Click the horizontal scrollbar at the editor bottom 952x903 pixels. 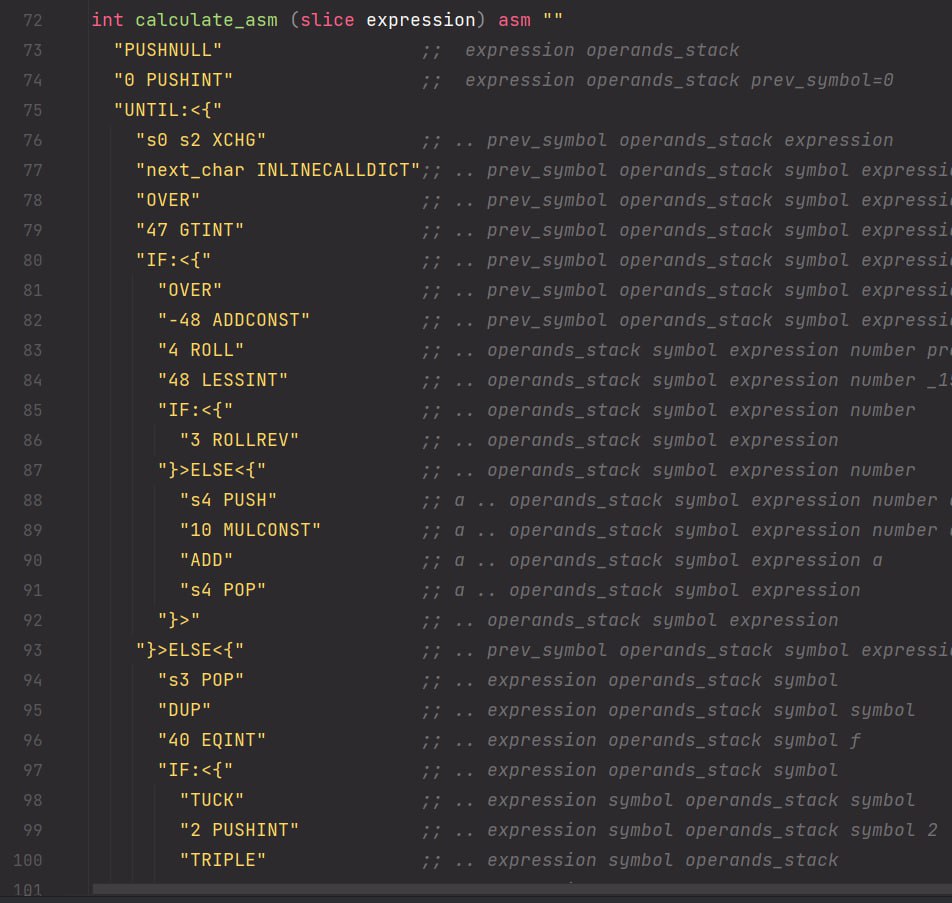pos(520,888)
